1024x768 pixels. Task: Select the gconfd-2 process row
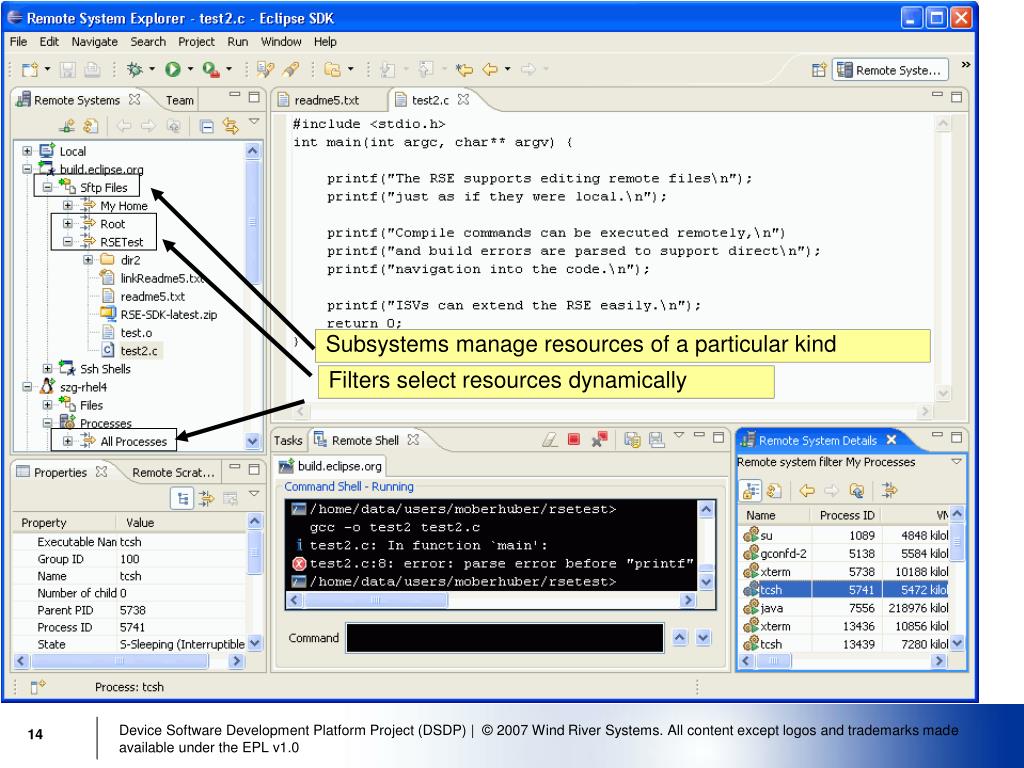[x=846, y=553]
